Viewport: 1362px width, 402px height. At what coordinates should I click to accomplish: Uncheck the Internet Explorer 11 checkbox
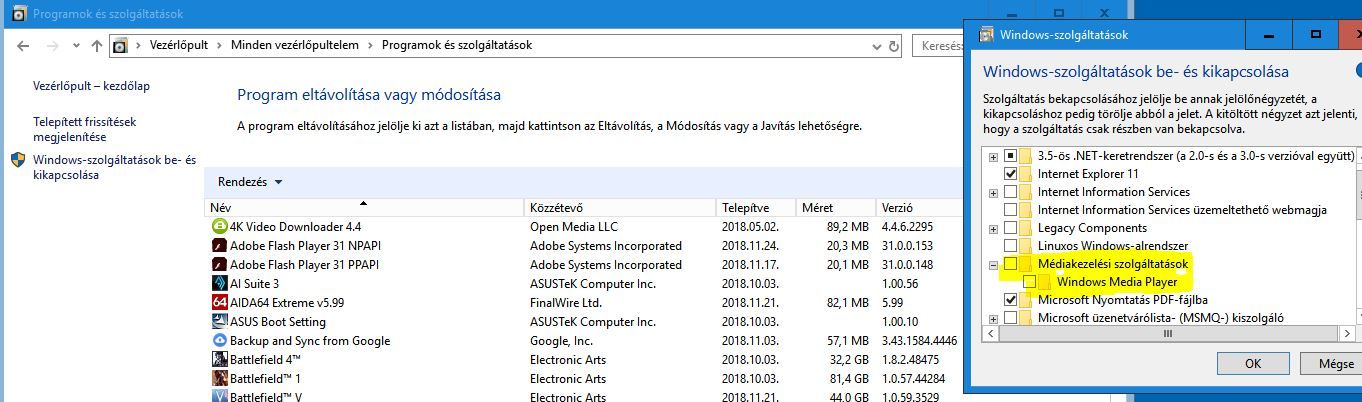click(x=1010, y=174)
